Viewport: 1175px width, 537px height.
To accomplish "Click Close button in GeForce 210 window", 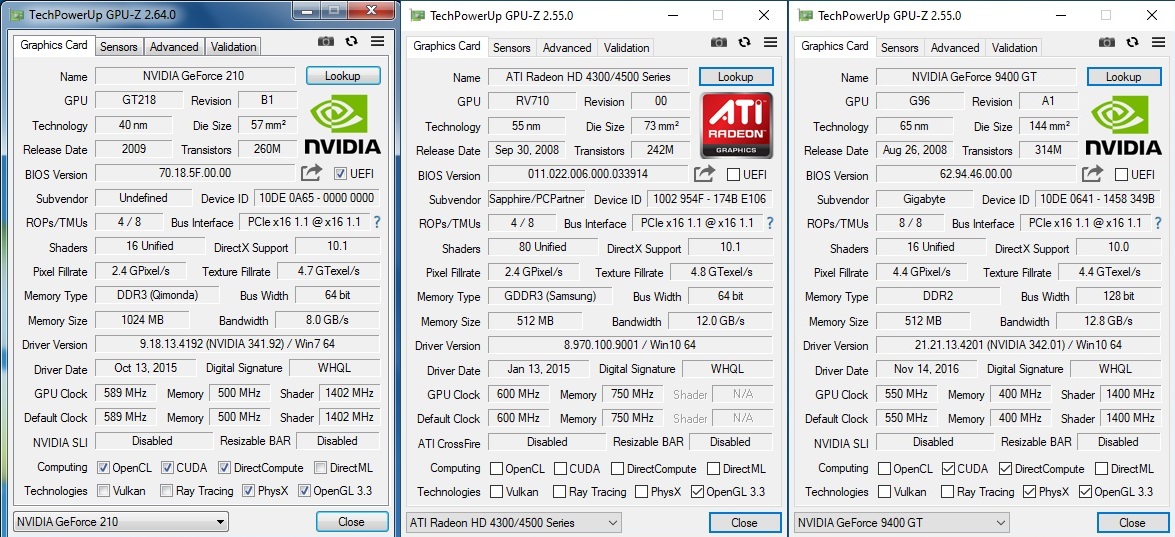I will point(352,521).
